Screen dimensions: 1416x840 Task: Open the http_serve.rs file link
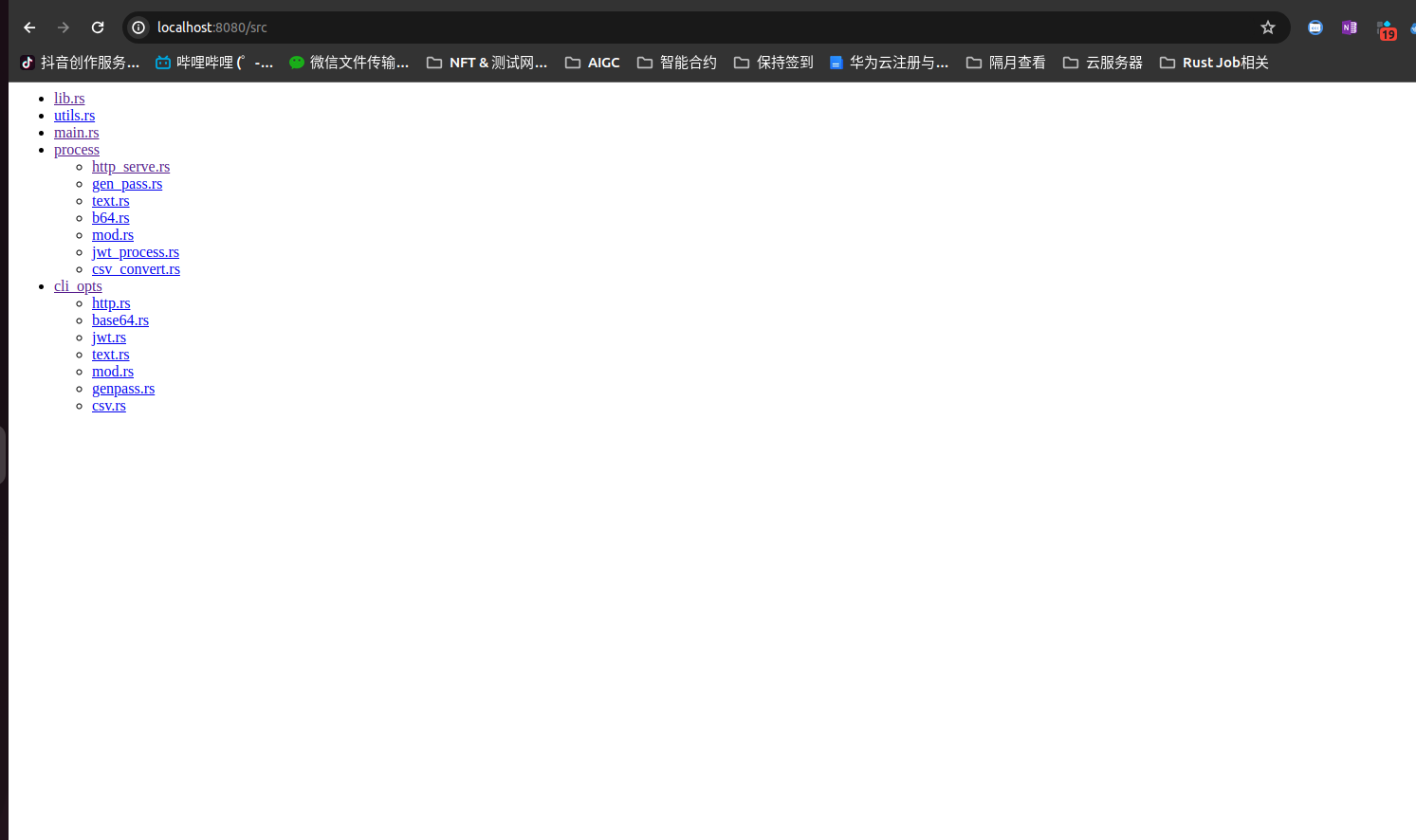click(x=131, y=167)
